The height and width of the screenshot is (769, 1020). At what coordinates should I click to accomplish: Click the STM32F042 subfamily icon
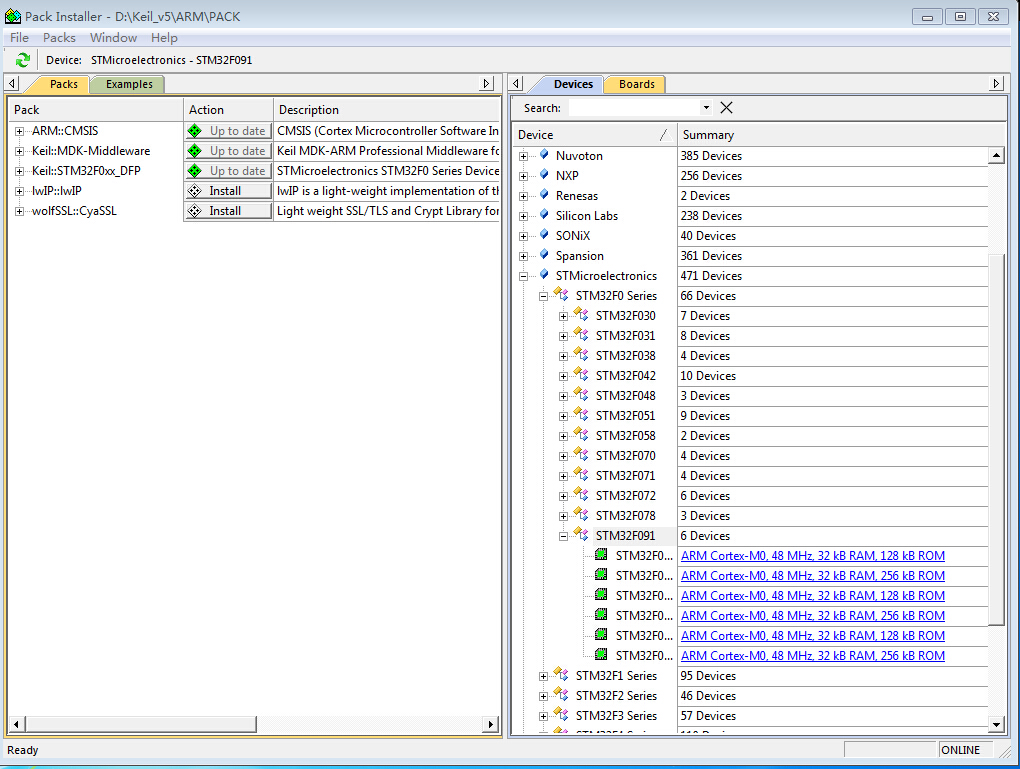click(x=582, y=374)
